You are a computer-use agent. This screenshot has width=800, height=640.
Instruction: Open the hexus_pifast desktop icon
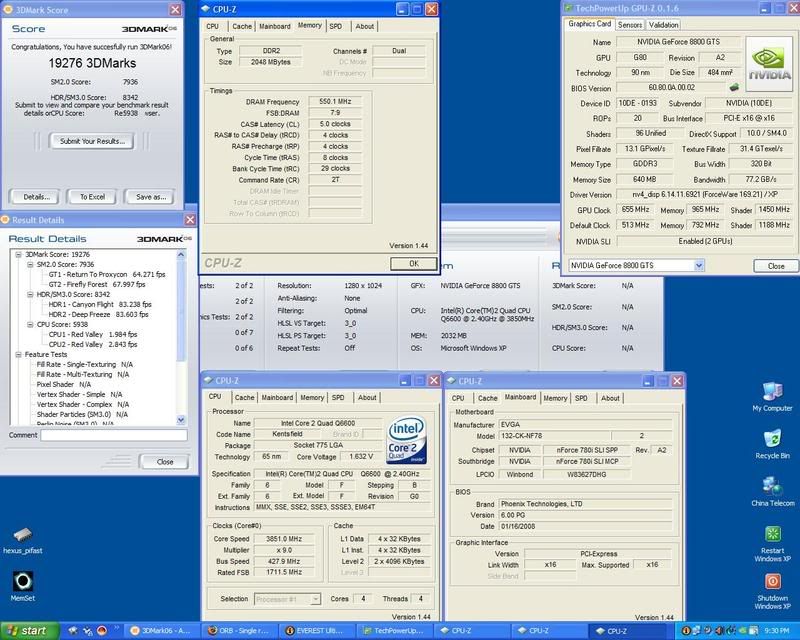pyautogui.click(x=21, y=533)
